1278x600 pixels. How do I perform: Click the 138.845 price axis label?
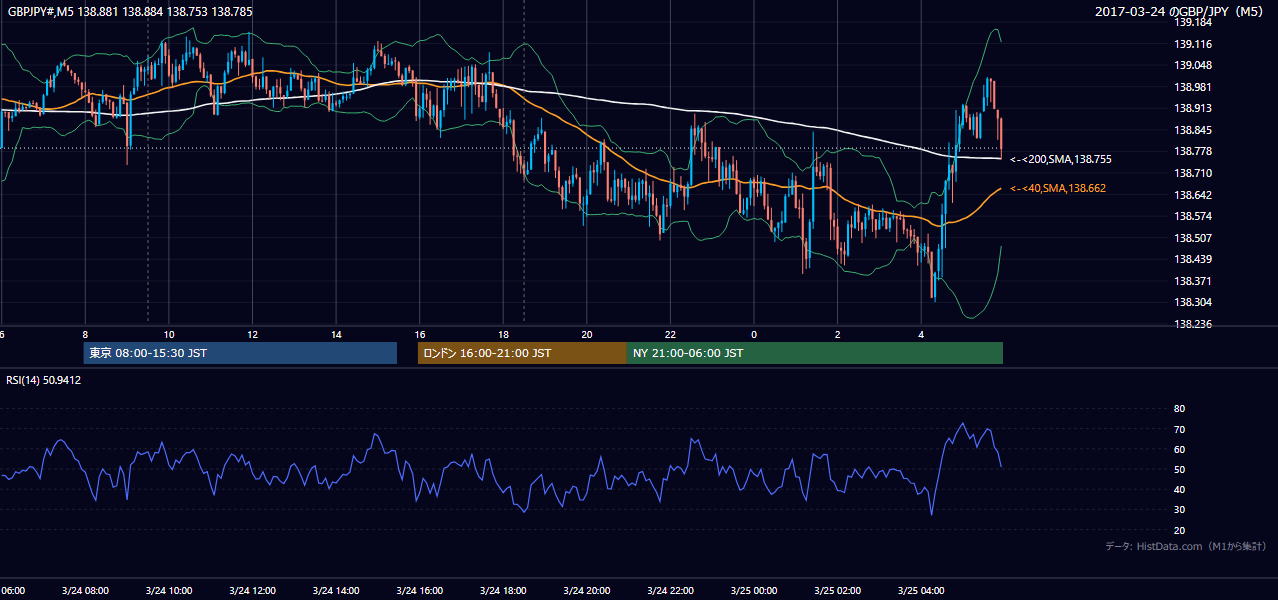[x=1193, y=130]
